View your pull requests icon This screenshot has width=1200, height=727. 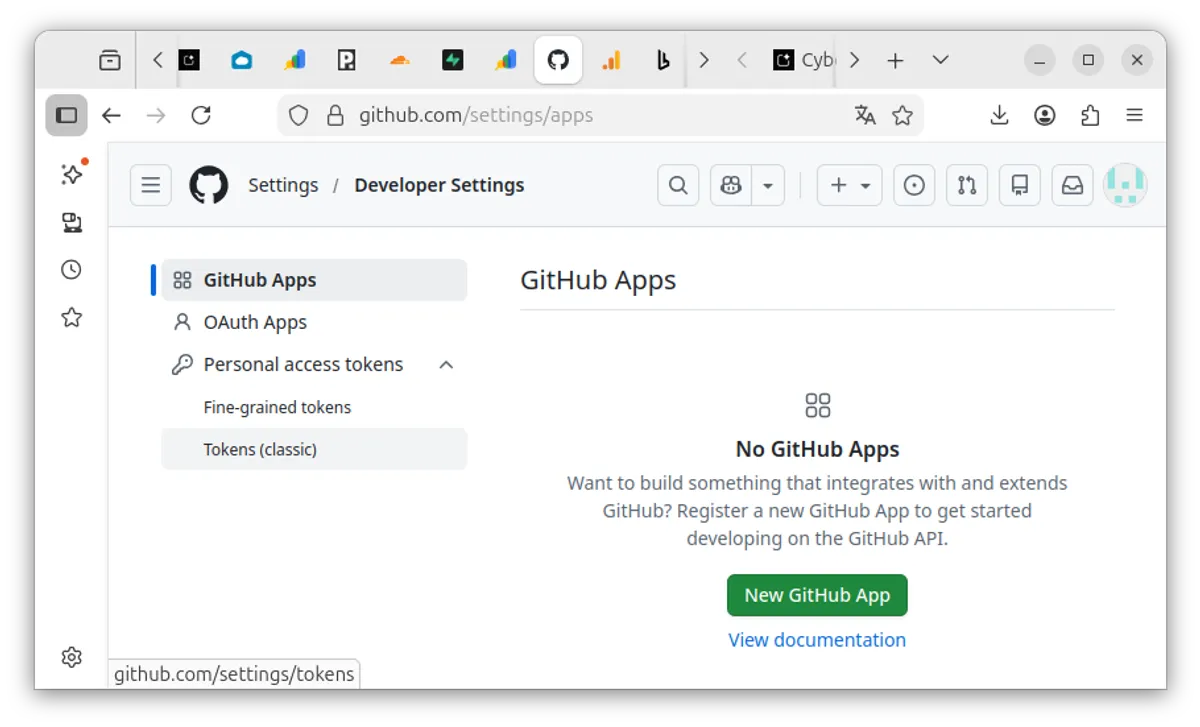point(967,185)
